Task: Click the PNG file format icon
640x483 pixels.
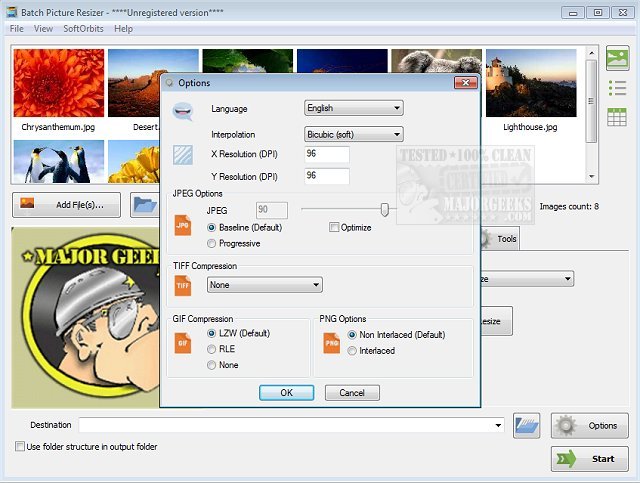Action: [331, 343]
